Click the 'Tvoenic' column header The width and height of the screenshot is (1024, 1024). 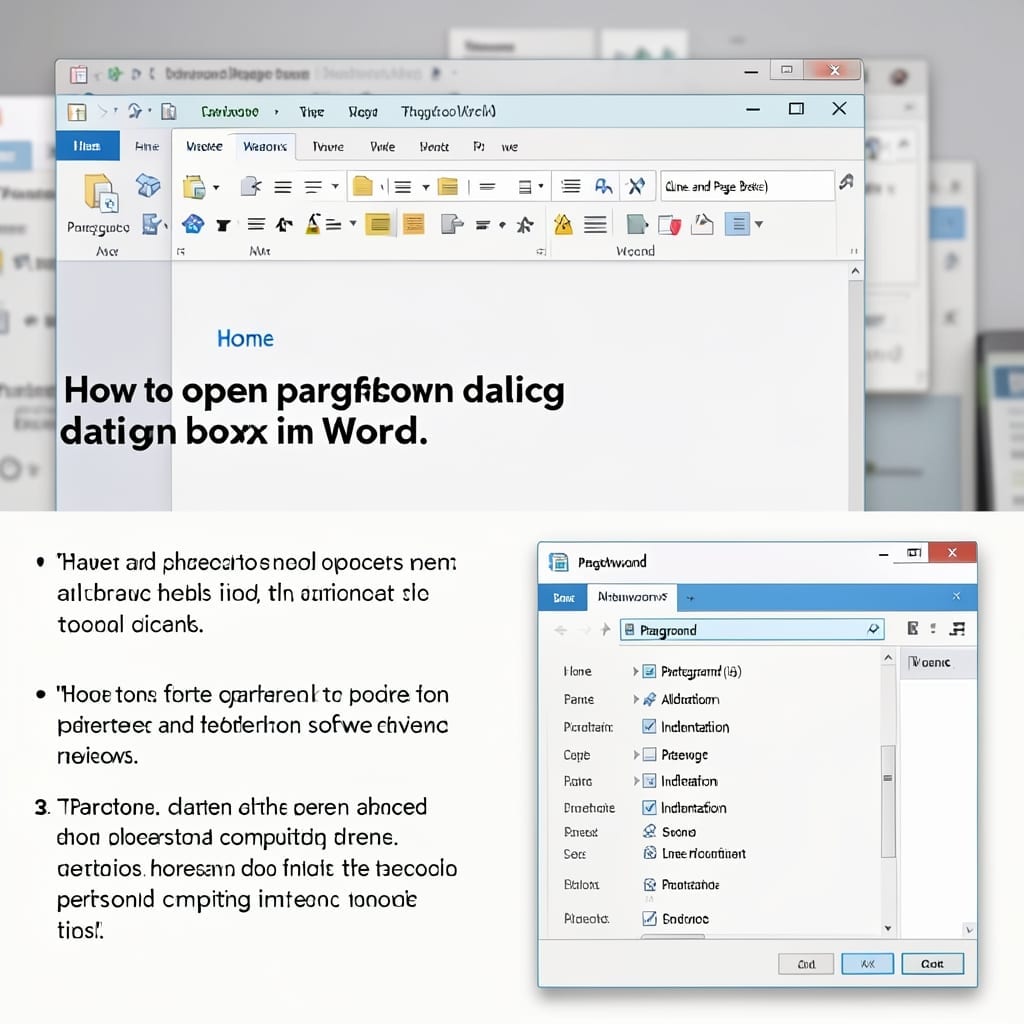click(x=938, y=662)
